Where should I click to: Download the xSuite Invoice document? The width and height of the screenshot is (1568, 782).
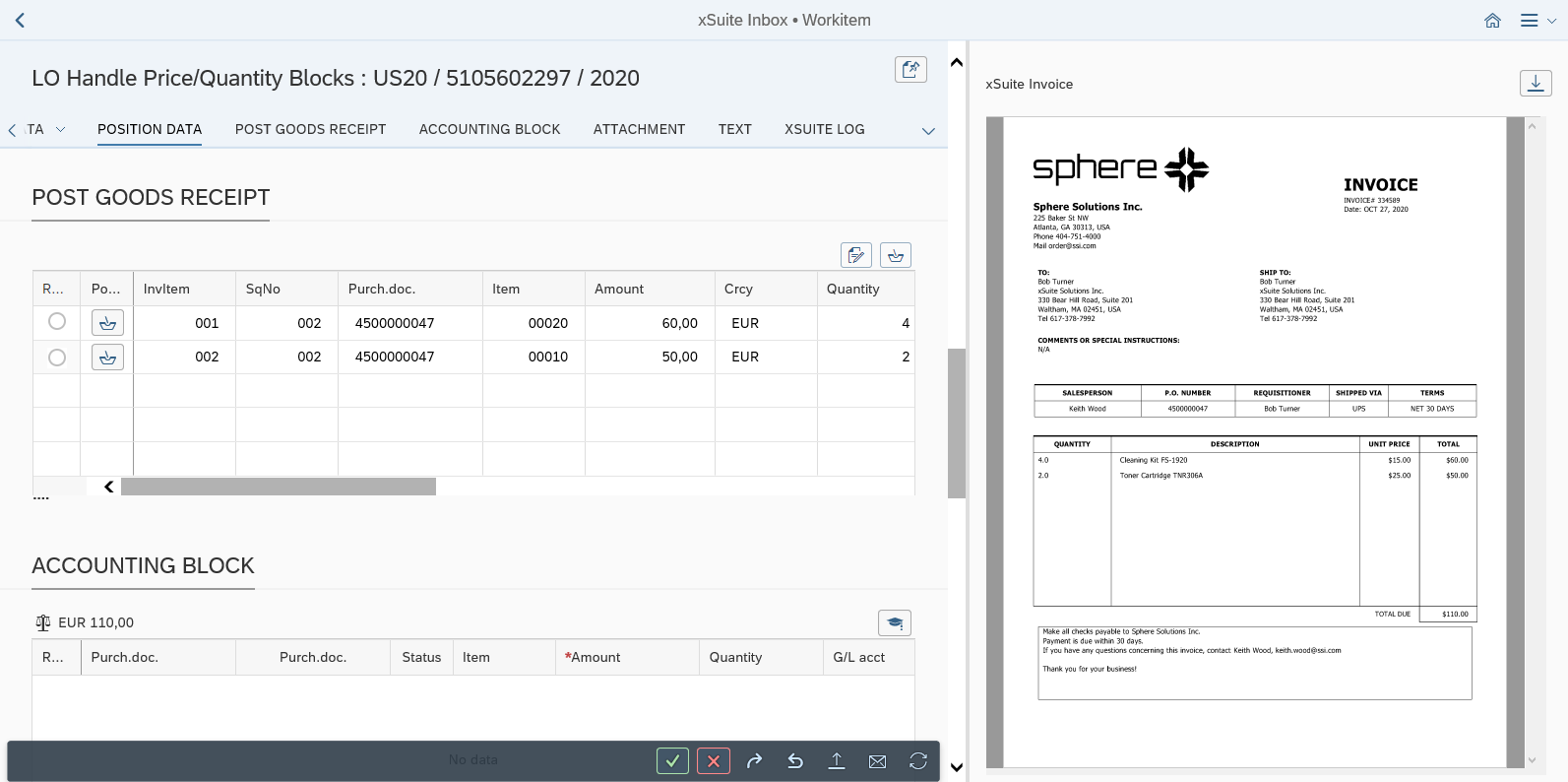coord(1536,84)
